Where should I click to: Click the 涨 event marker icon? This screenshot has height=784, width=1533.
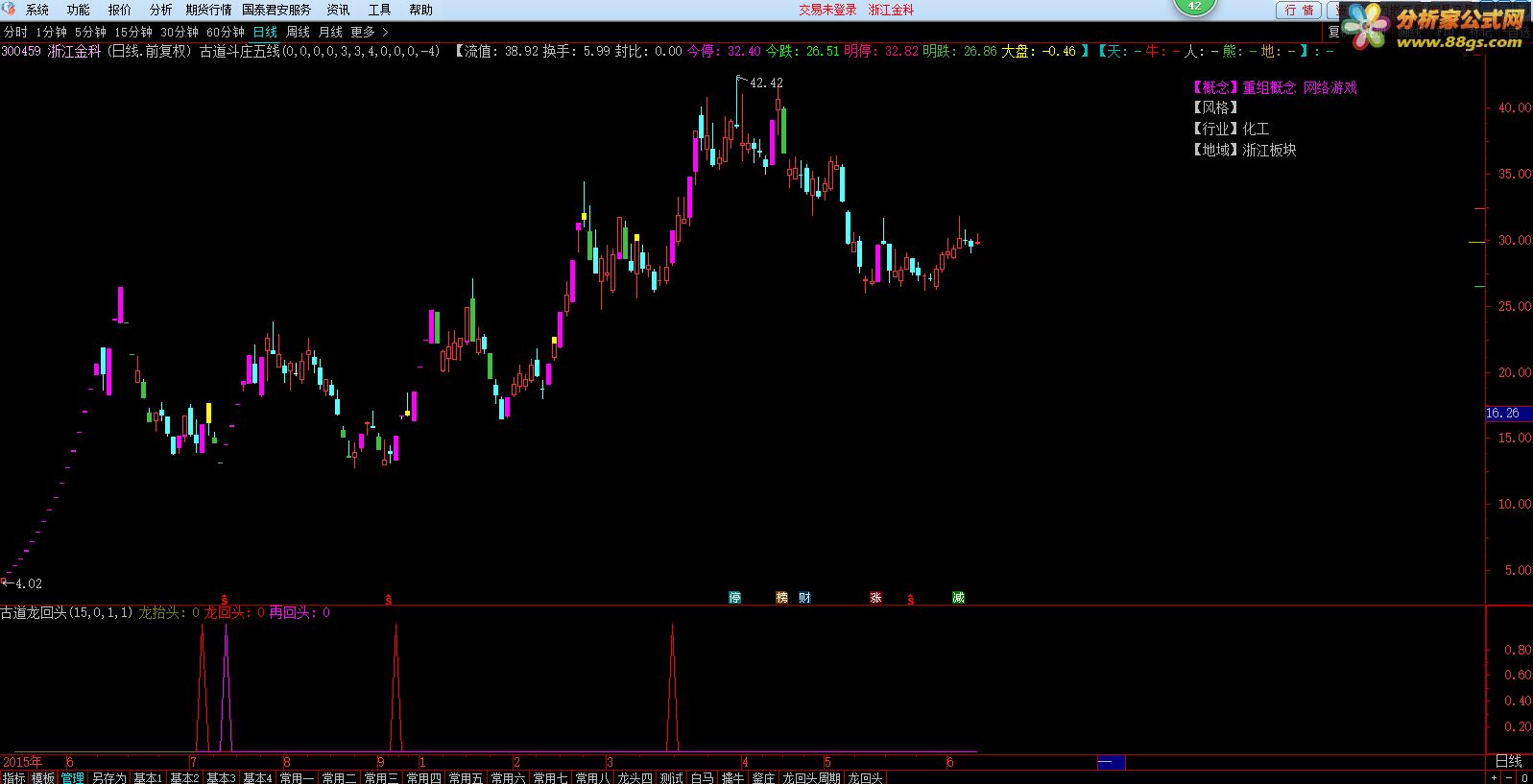(875, 597)
